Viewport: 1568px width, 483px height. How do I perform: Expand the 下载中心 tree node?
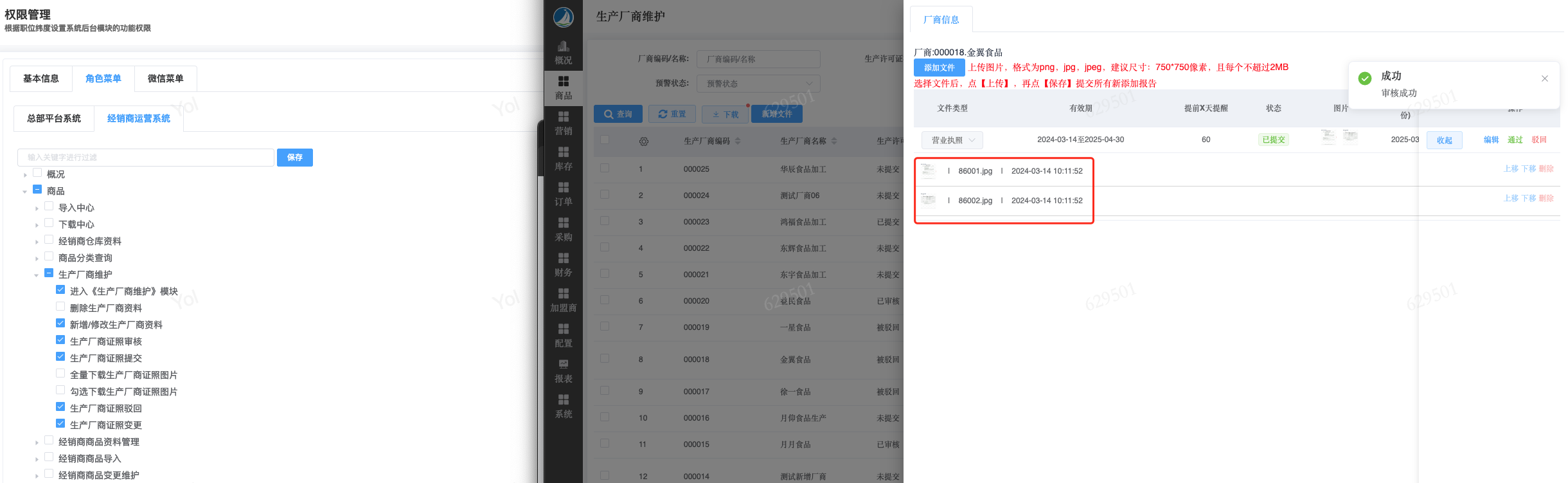37,225
